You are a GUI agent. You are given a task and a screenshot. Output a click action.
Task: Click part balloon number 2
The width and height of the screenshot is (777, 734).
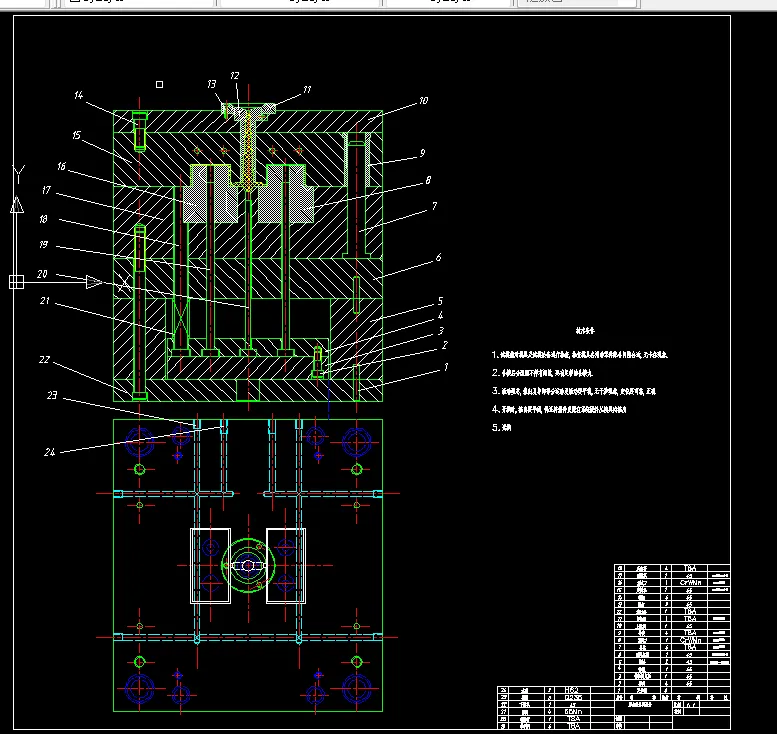coord(444,345)
